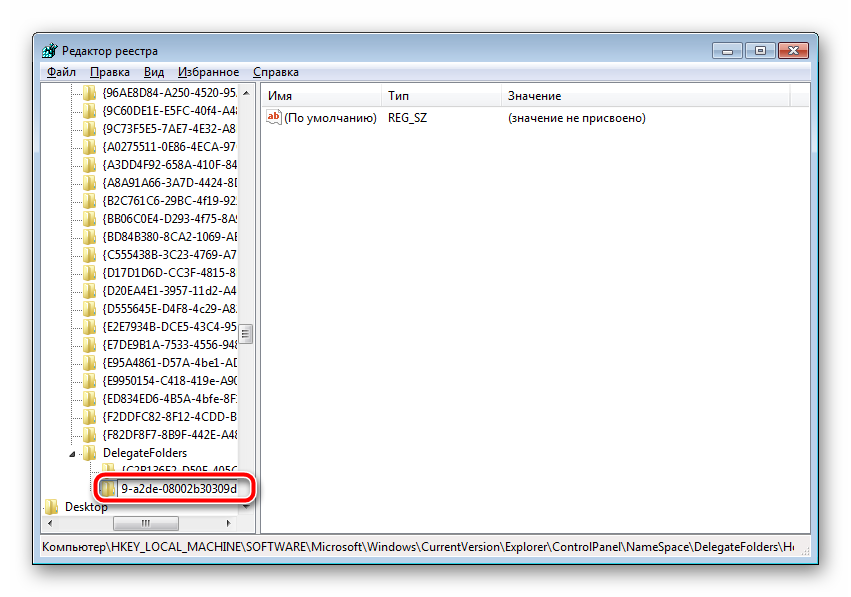Click the tree pane horizontal scrollbar thumb
The height and width of the screenshot is (597, 851).
[145, 523]
